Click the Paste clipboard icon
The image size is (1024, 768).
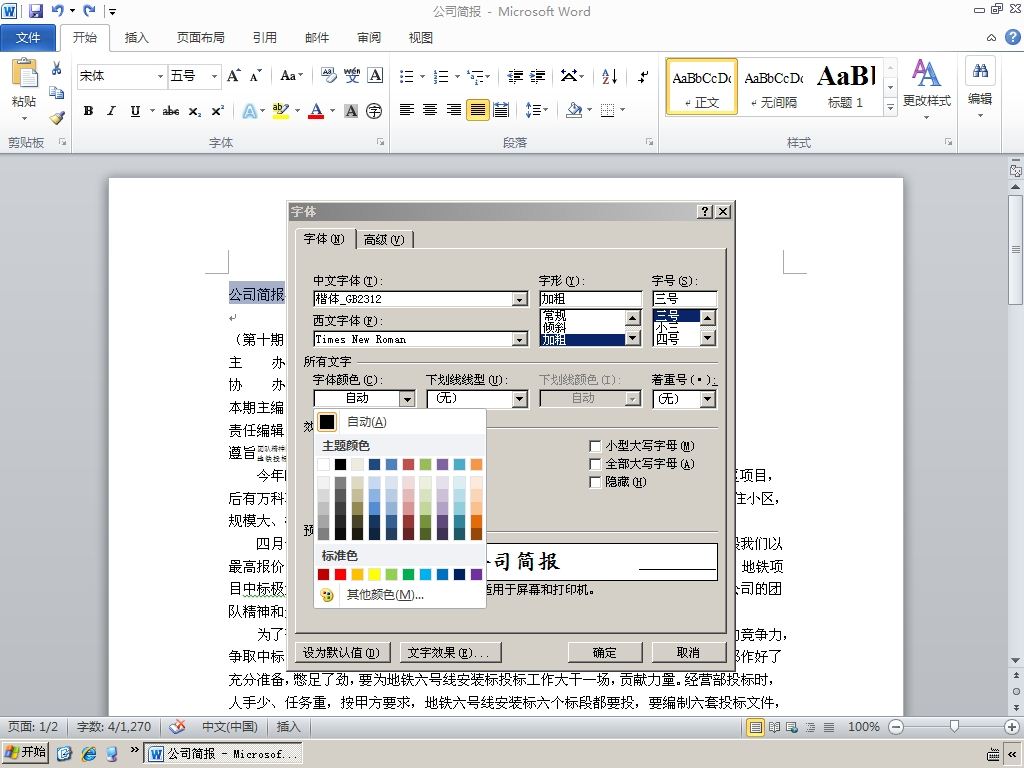coord(24,74)
